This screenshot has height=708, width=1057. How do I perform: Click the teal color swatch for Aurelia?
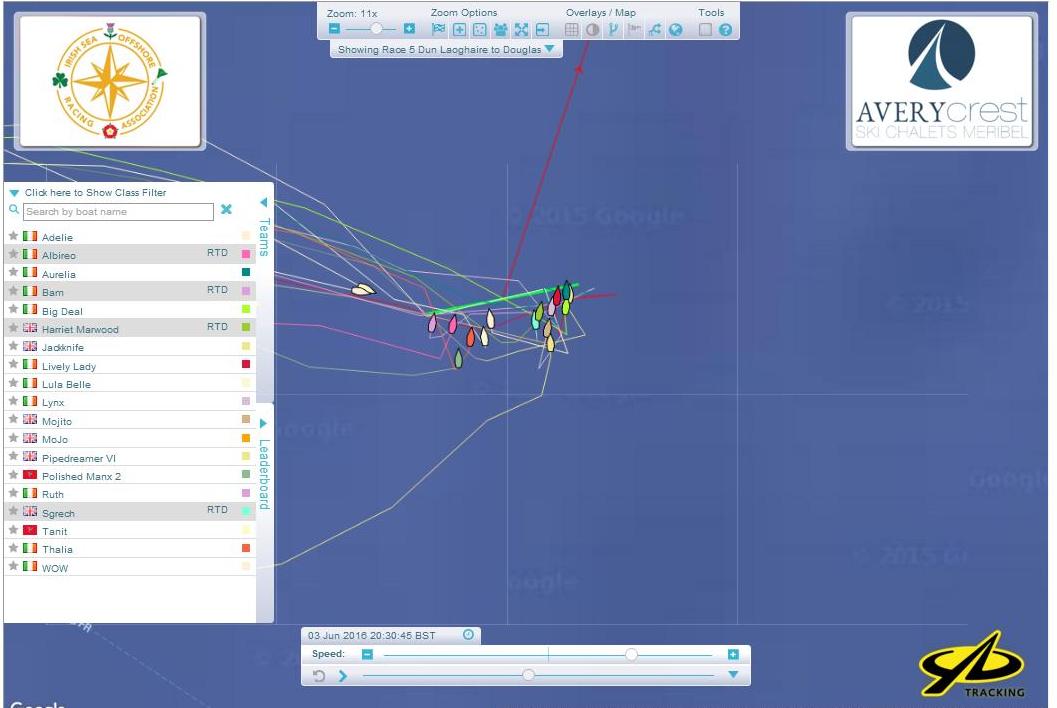[246, 272]
